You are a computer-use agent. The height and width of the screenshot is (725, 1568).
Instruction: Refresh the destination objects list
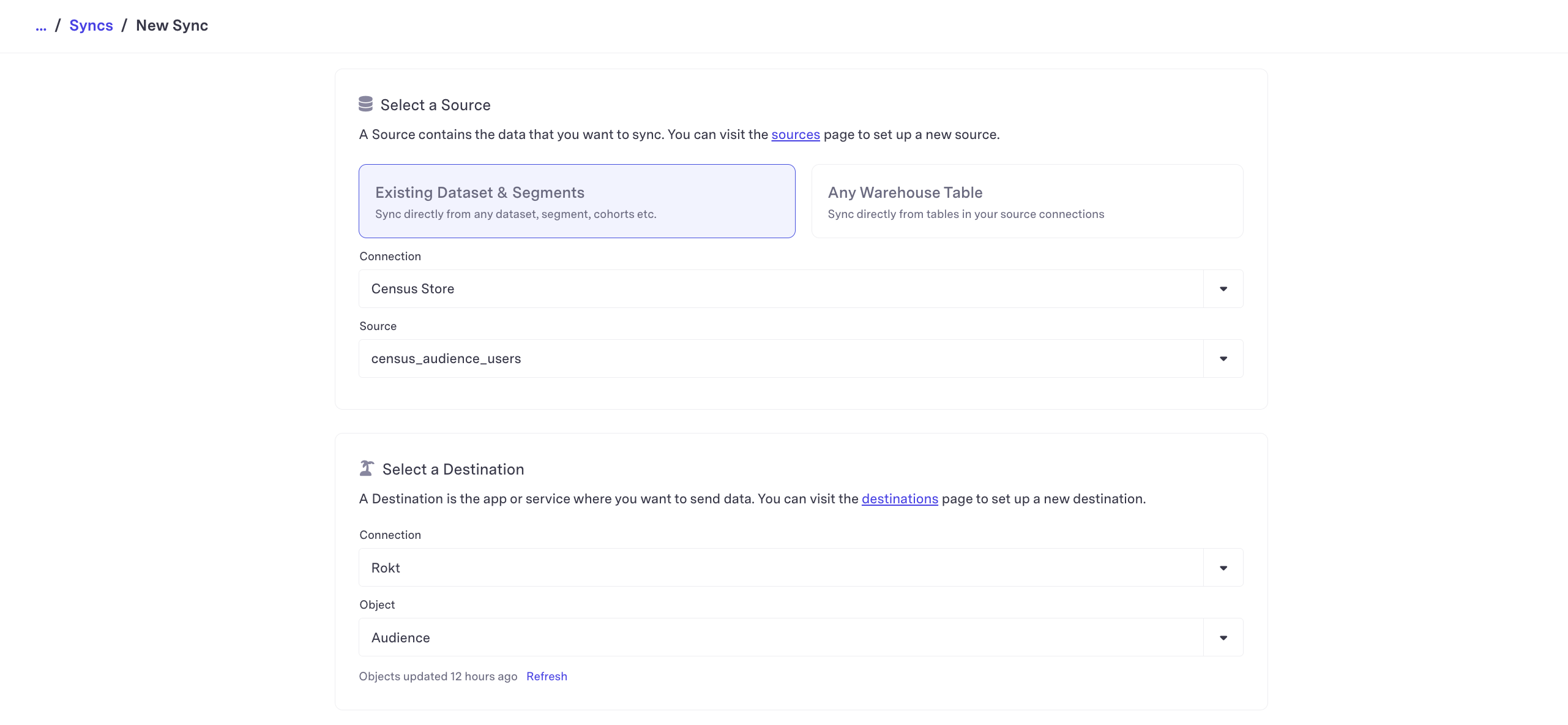click(547, 677)
